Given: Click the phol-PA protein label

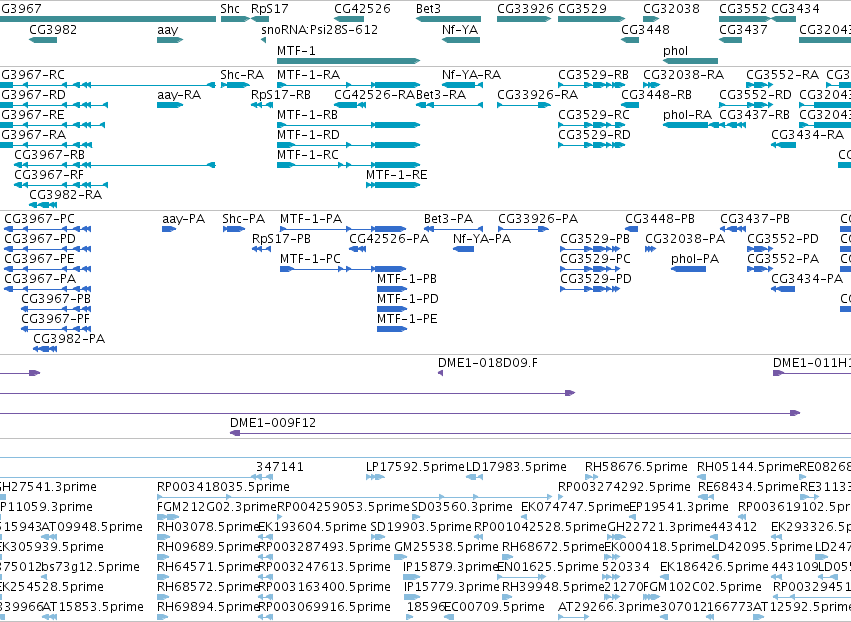Looking at the screenshot, I should click(695, 259).
